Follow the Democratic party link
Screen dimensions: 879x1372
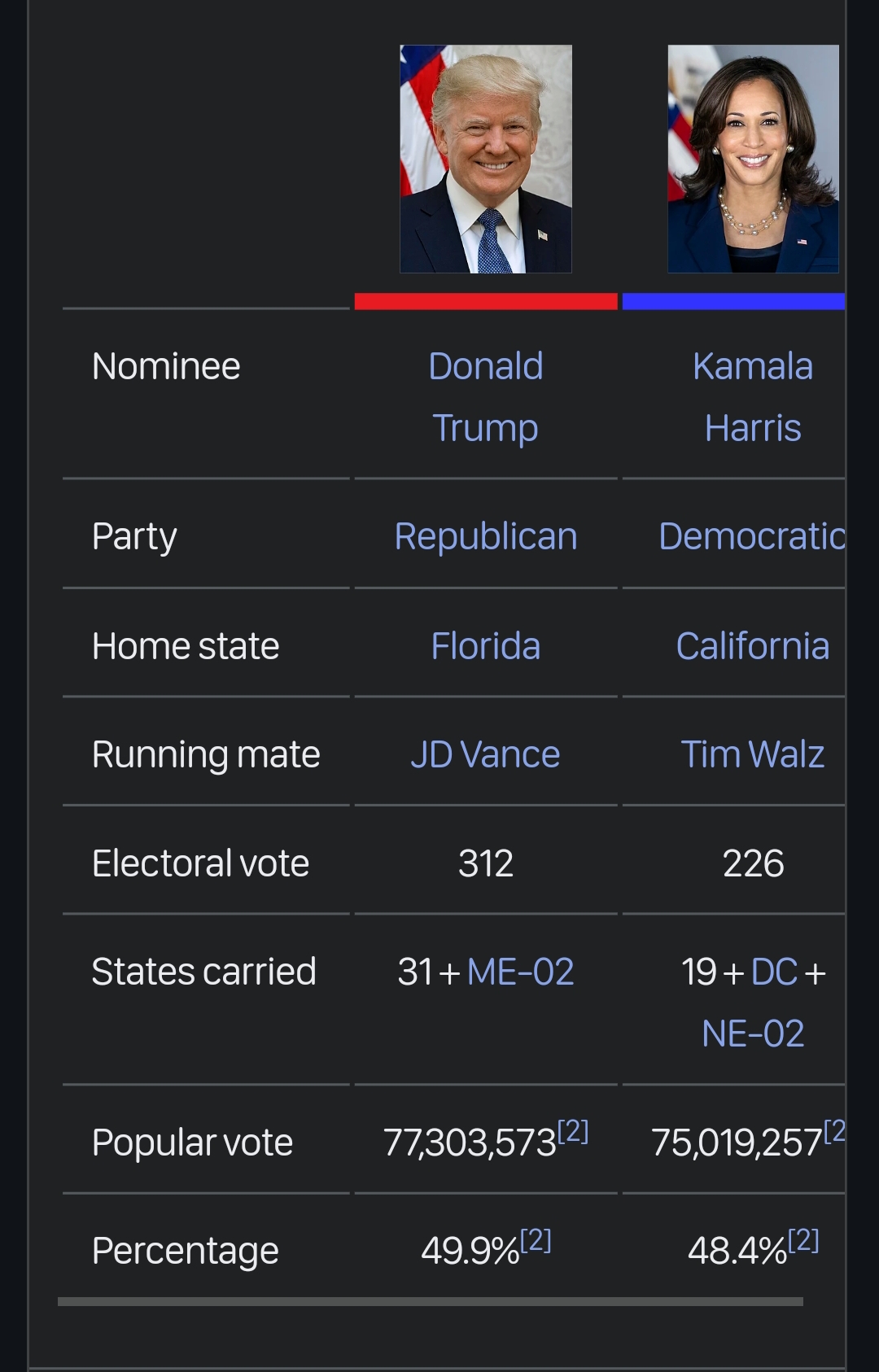[x=752, y=536]
